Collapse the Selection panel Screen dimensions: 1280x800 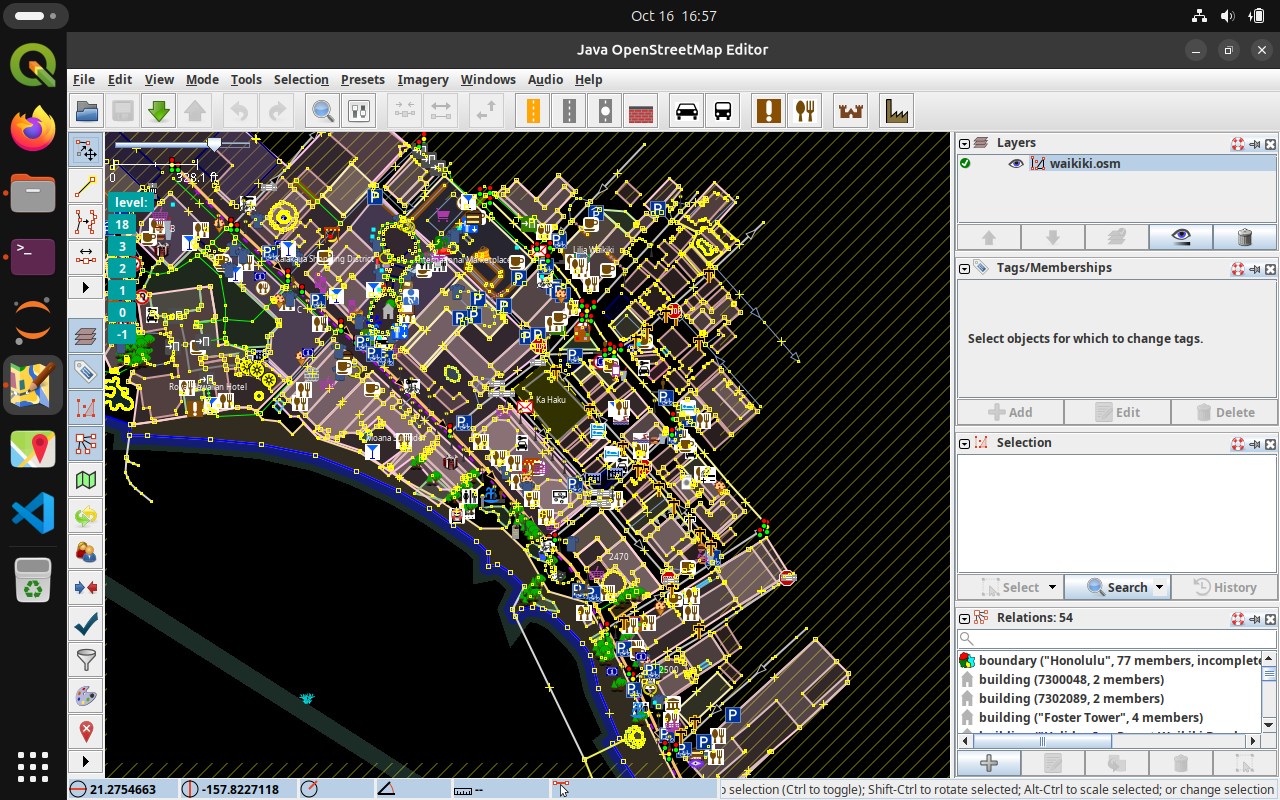965,443
